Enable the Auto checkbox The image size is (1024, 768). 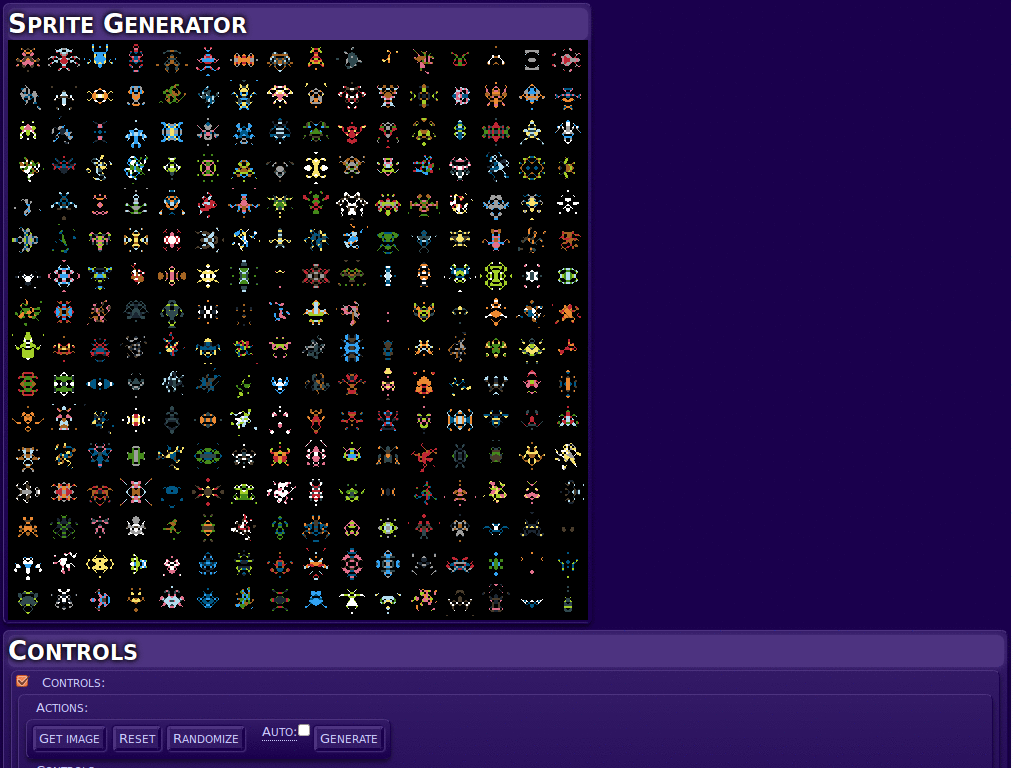(x=304, y=730)
